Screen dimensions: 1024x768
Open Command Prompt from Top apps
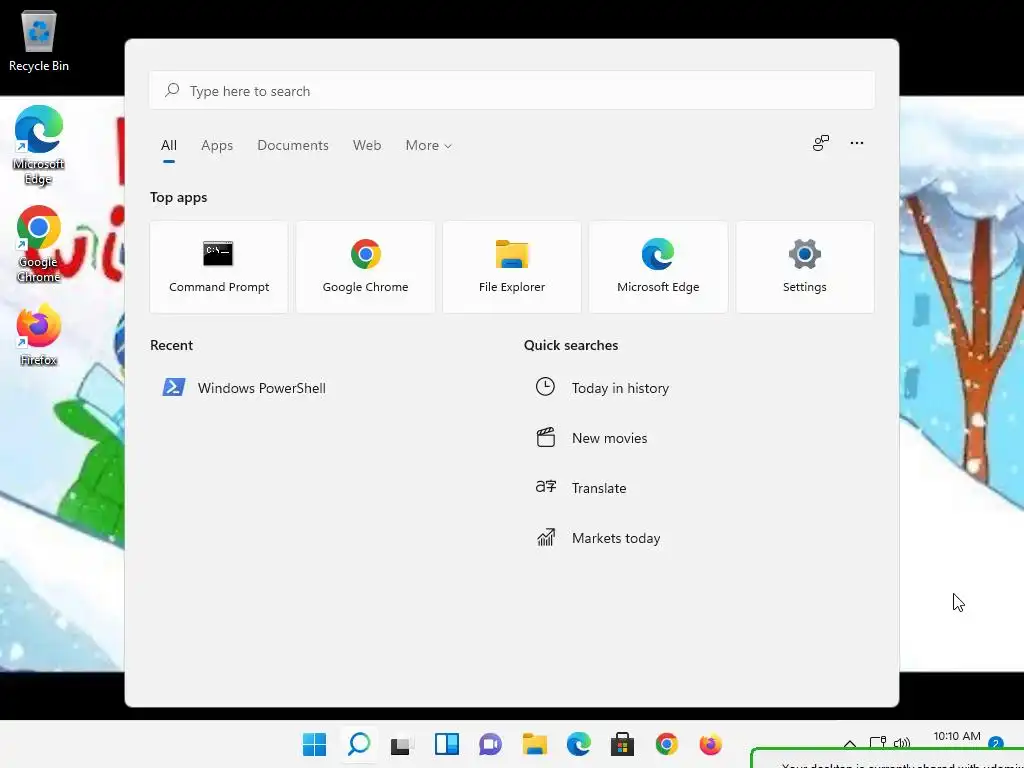pos(219,267)
